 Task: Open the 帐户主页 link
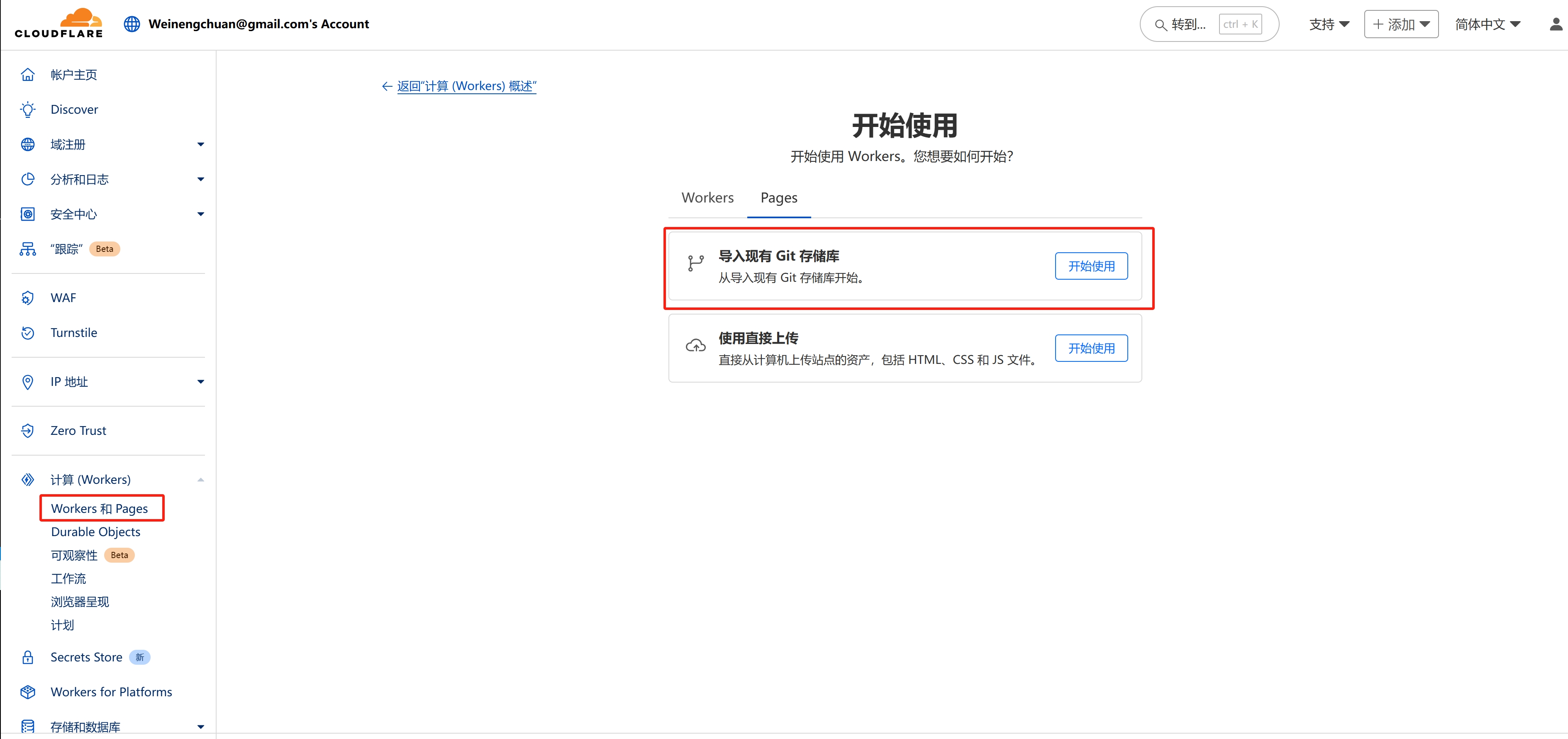74,74
